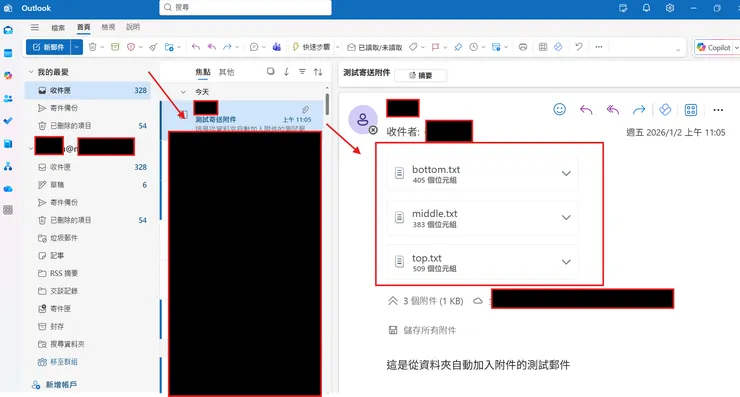
Task: Click the Move to folder icon in ribbon
Action: click(169, 47)
